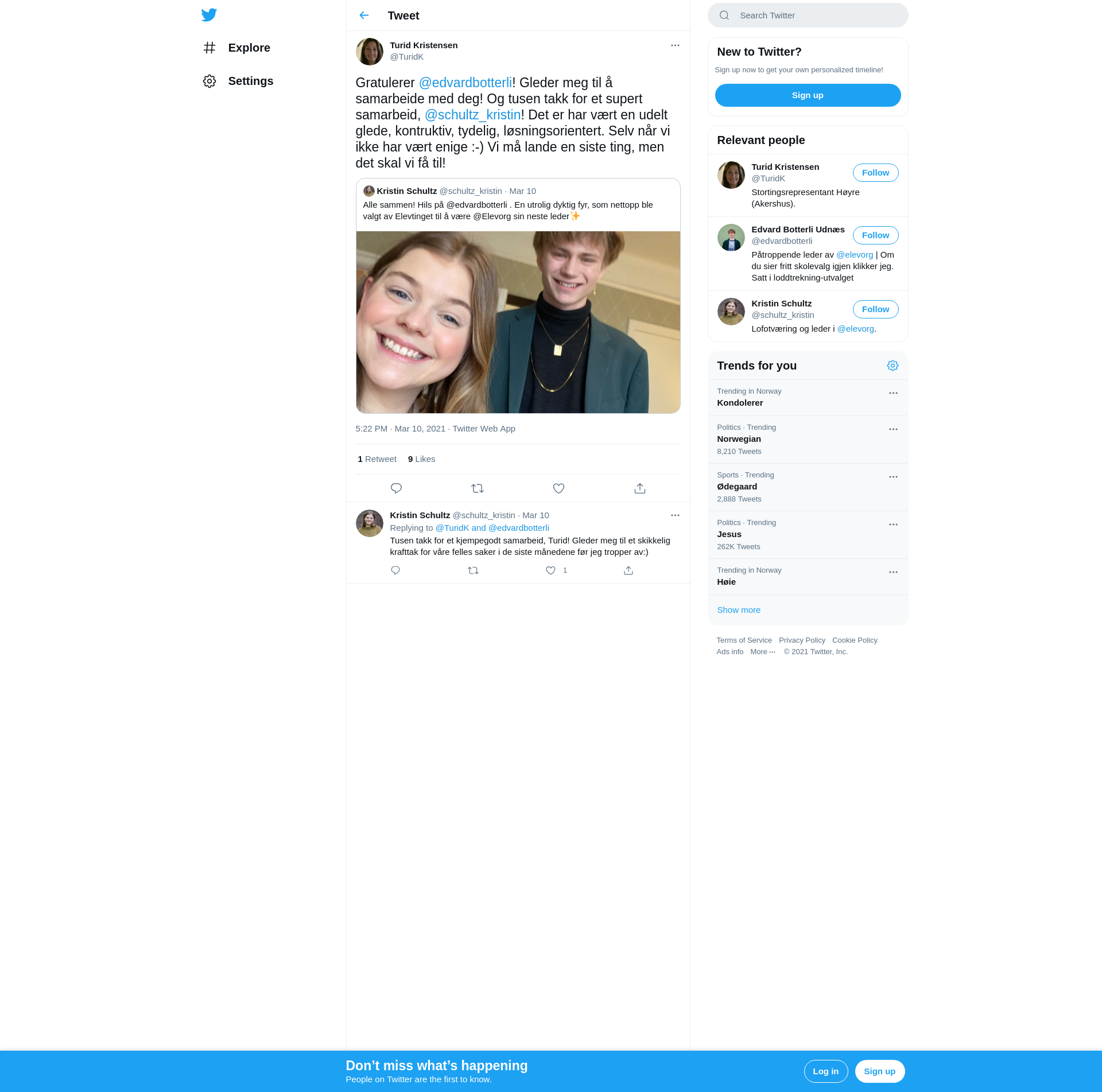Open the quoted tweet photo
Screen dimensions: 1102x1092
(518, 322)
